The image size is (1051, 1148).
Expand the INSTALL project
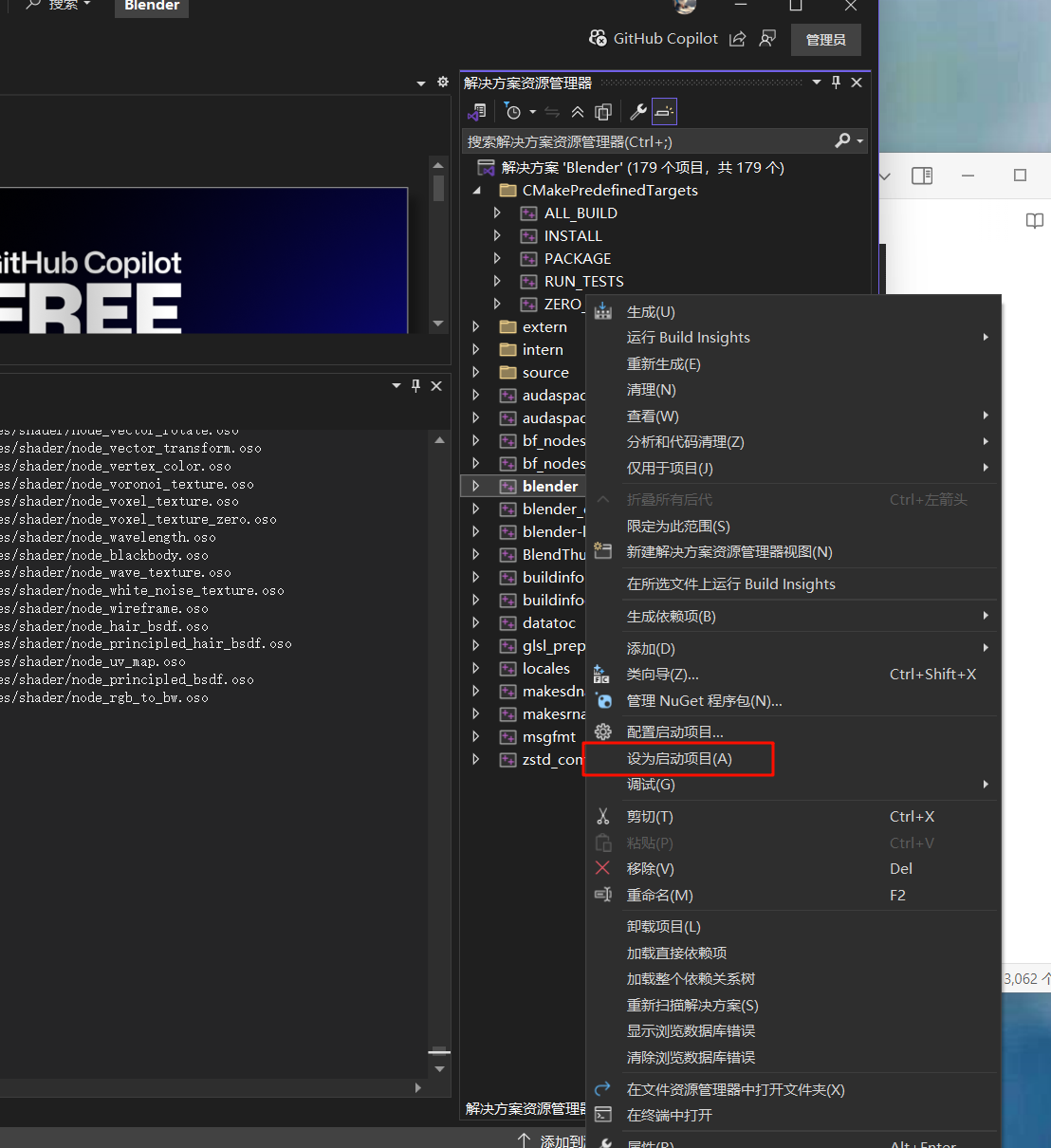[x=497, y=236]
